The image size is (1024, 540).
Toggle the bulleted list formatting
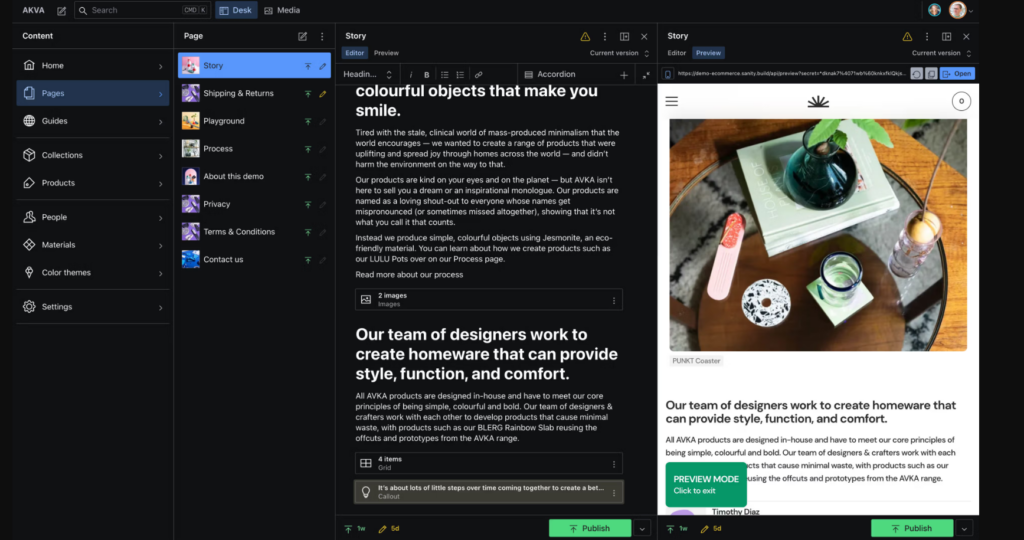445,75
